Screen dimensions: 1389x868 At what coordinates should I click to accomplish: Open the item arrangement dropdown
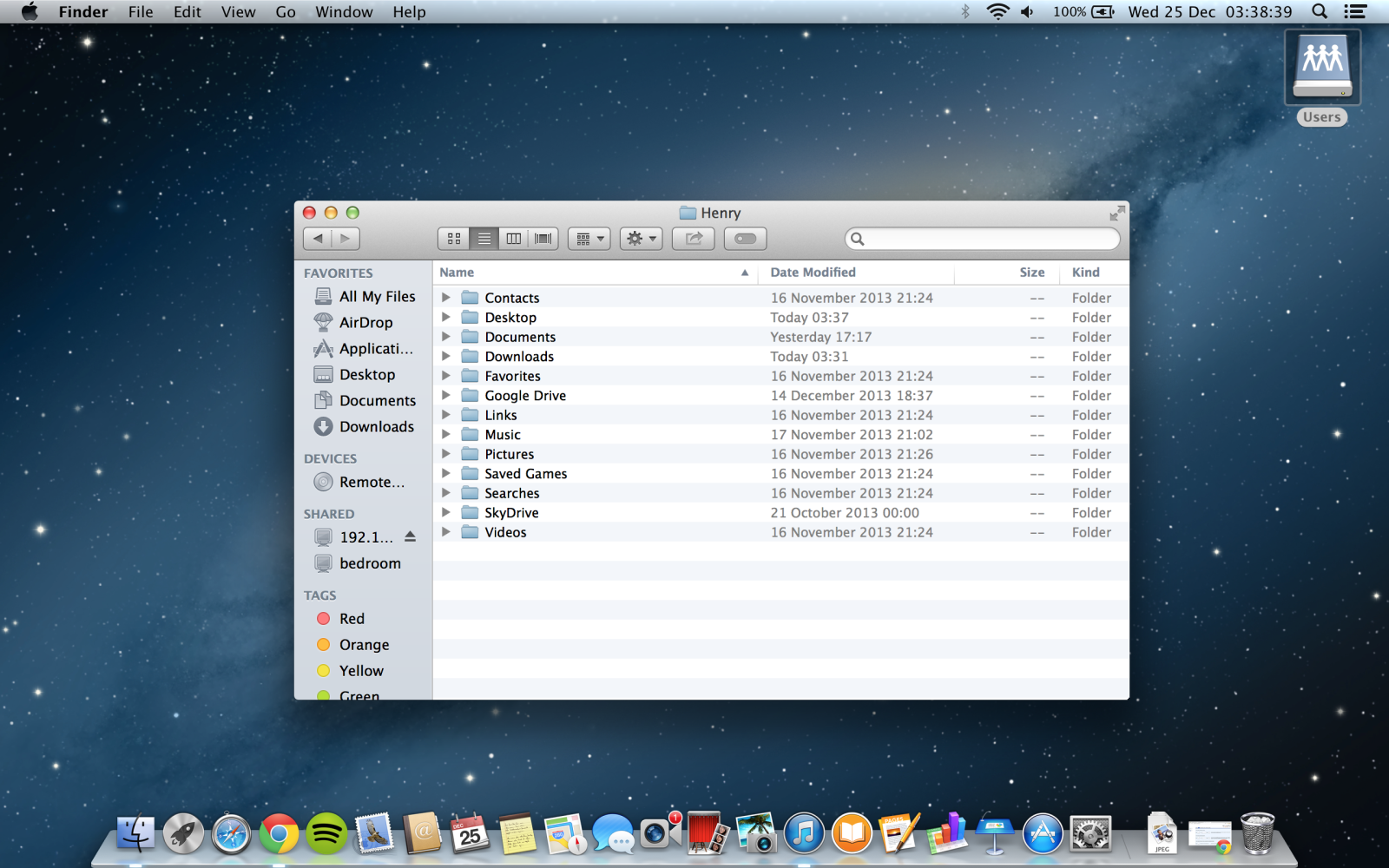[589, 239]
